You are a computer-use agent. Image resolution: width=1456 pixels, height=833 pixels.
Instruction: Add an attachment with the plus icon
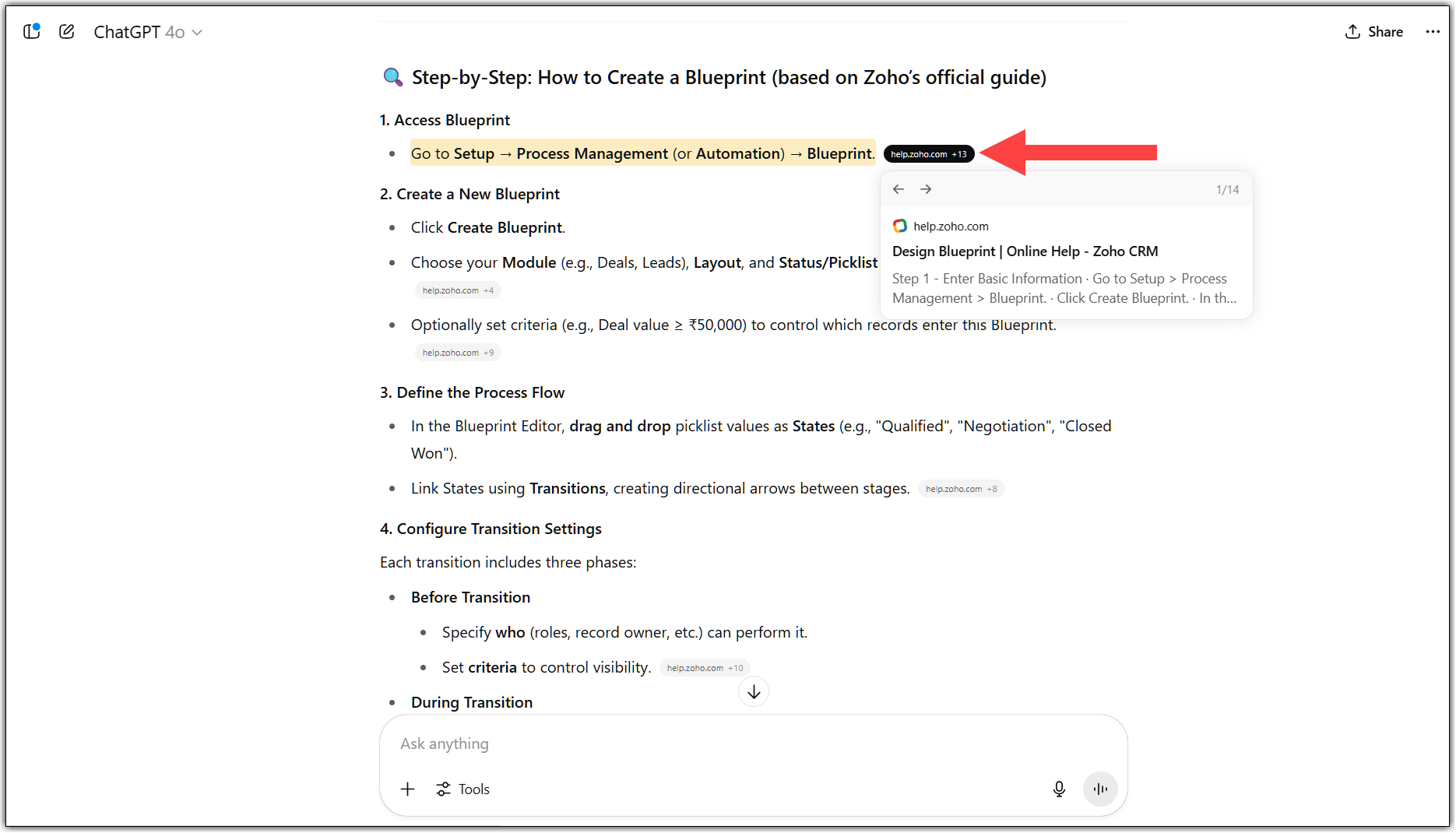408,789
